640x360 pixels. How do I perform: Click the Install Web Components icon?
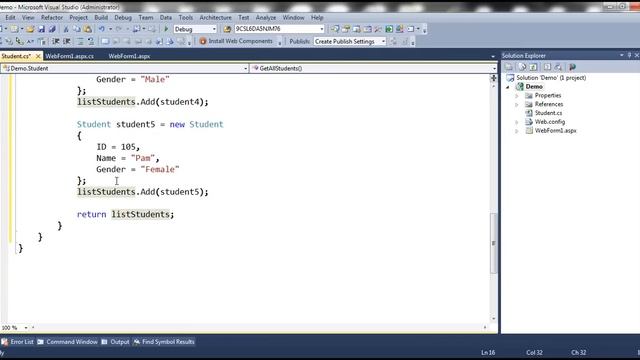203,41
